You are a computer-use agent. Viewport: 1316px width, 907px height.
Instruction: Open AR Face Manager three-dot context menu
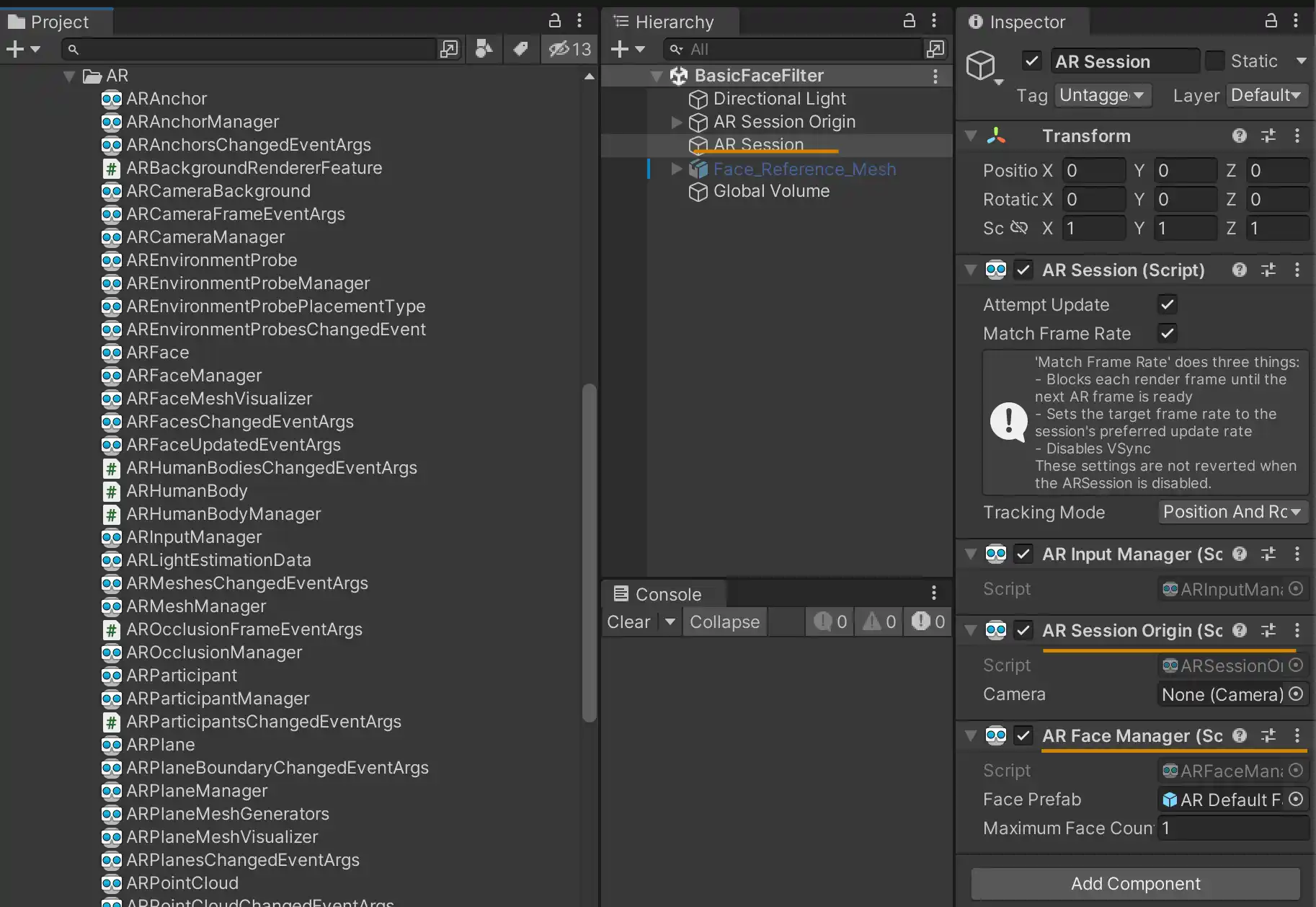tap(1297, 735)
